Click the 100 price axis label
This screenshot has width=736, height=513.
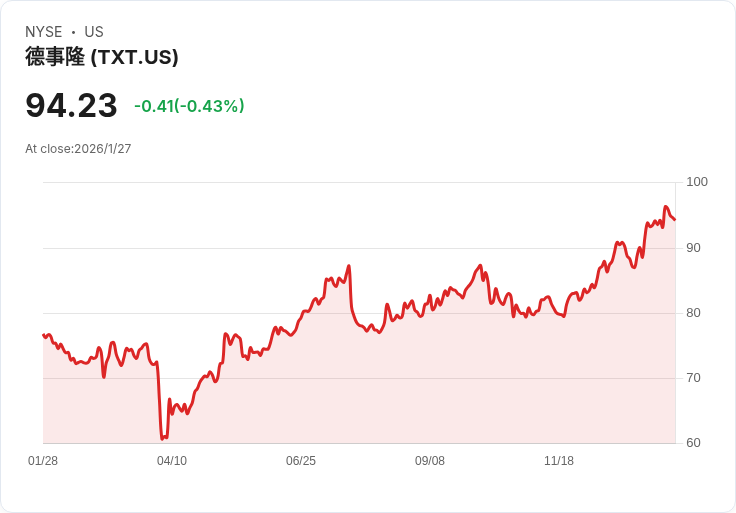697,182
